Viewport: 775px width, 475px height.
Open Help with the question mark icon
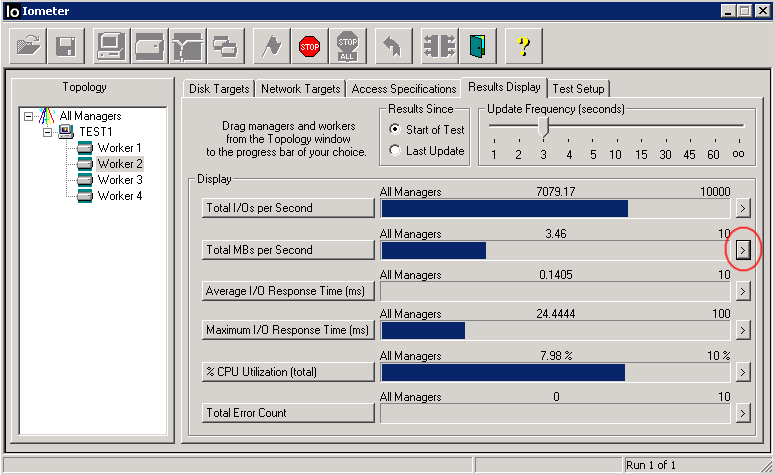pos(523,46)
